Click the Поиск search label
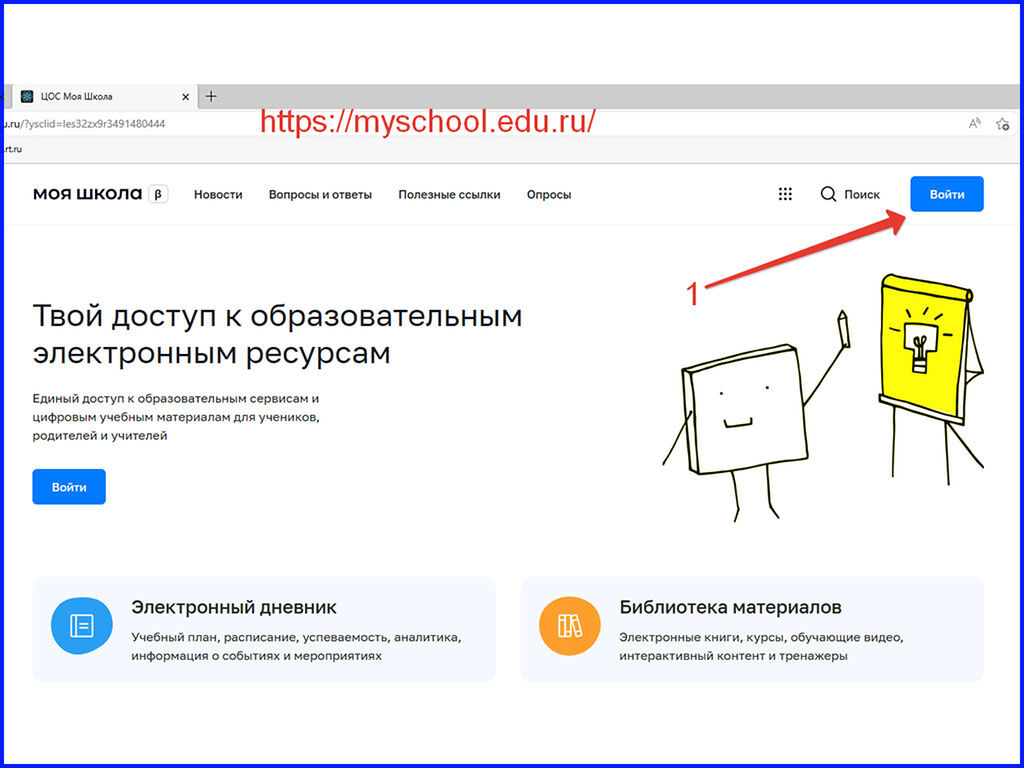 pos(862,194)
